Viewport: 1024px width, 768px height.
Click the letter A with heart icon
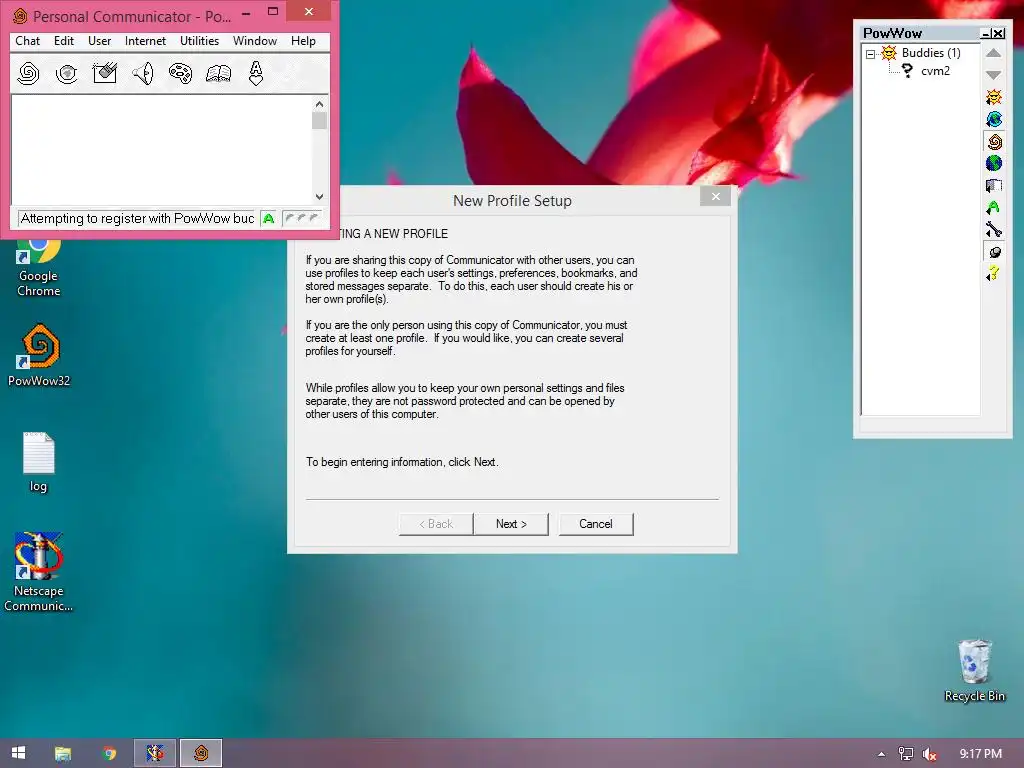coord(256,73)
